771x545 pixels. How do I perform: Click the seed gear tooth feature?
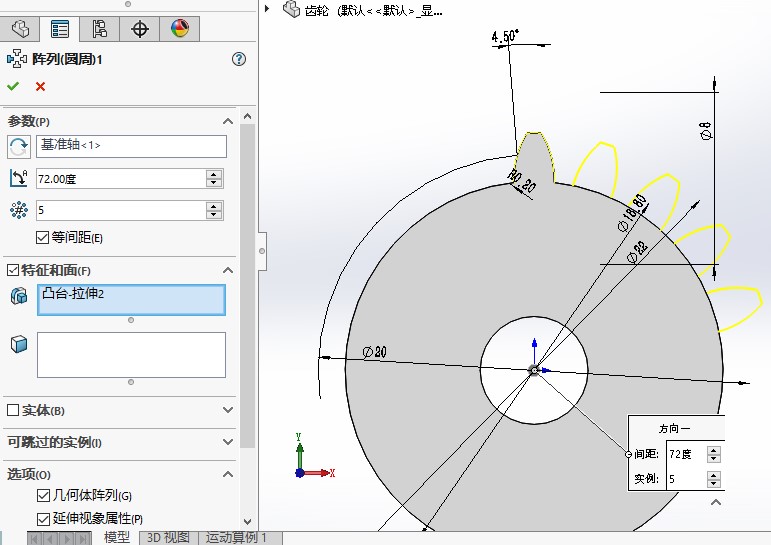tap(535, 156)
